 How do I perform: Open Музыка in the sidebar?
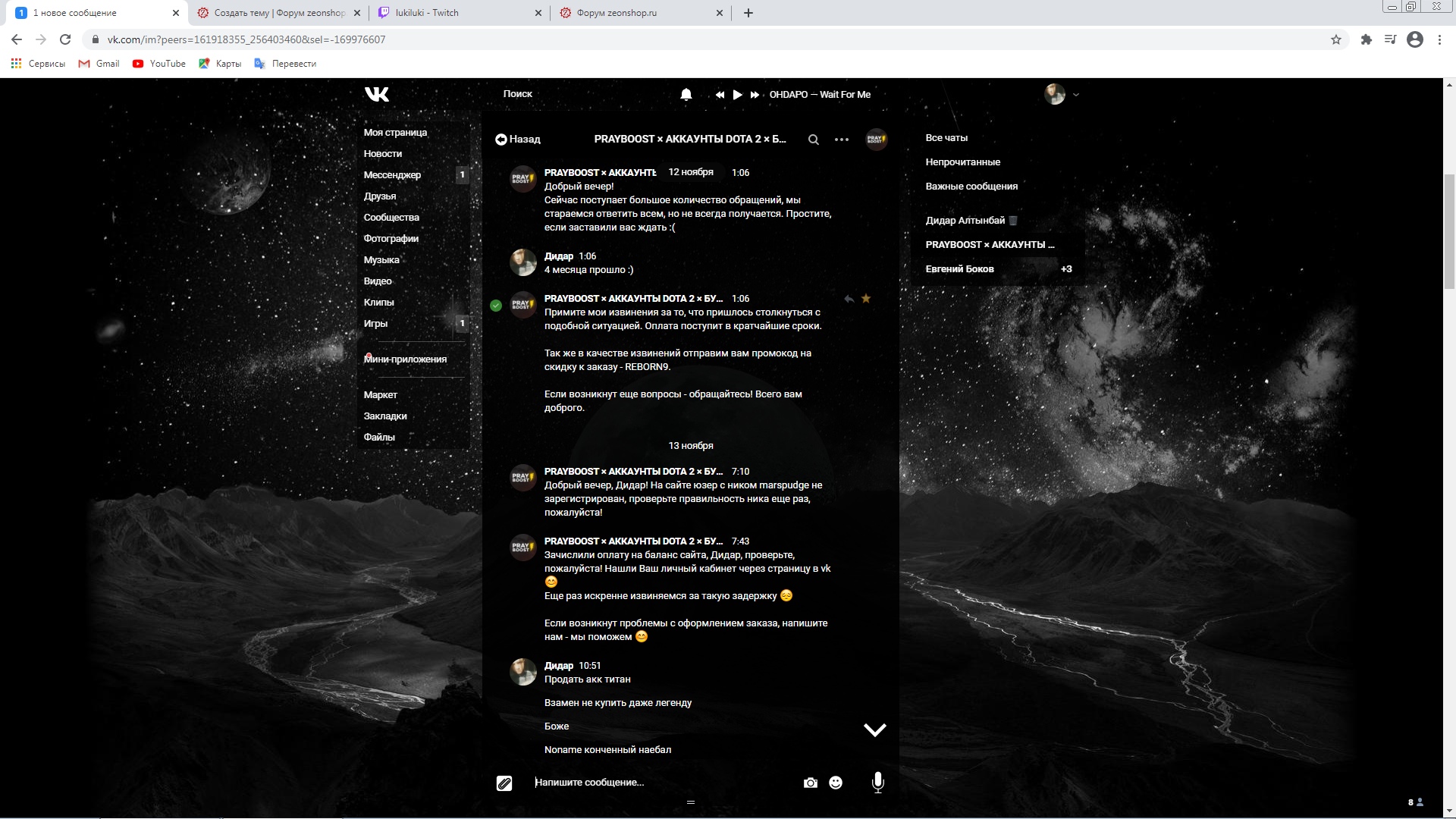[x=381, y=260]
